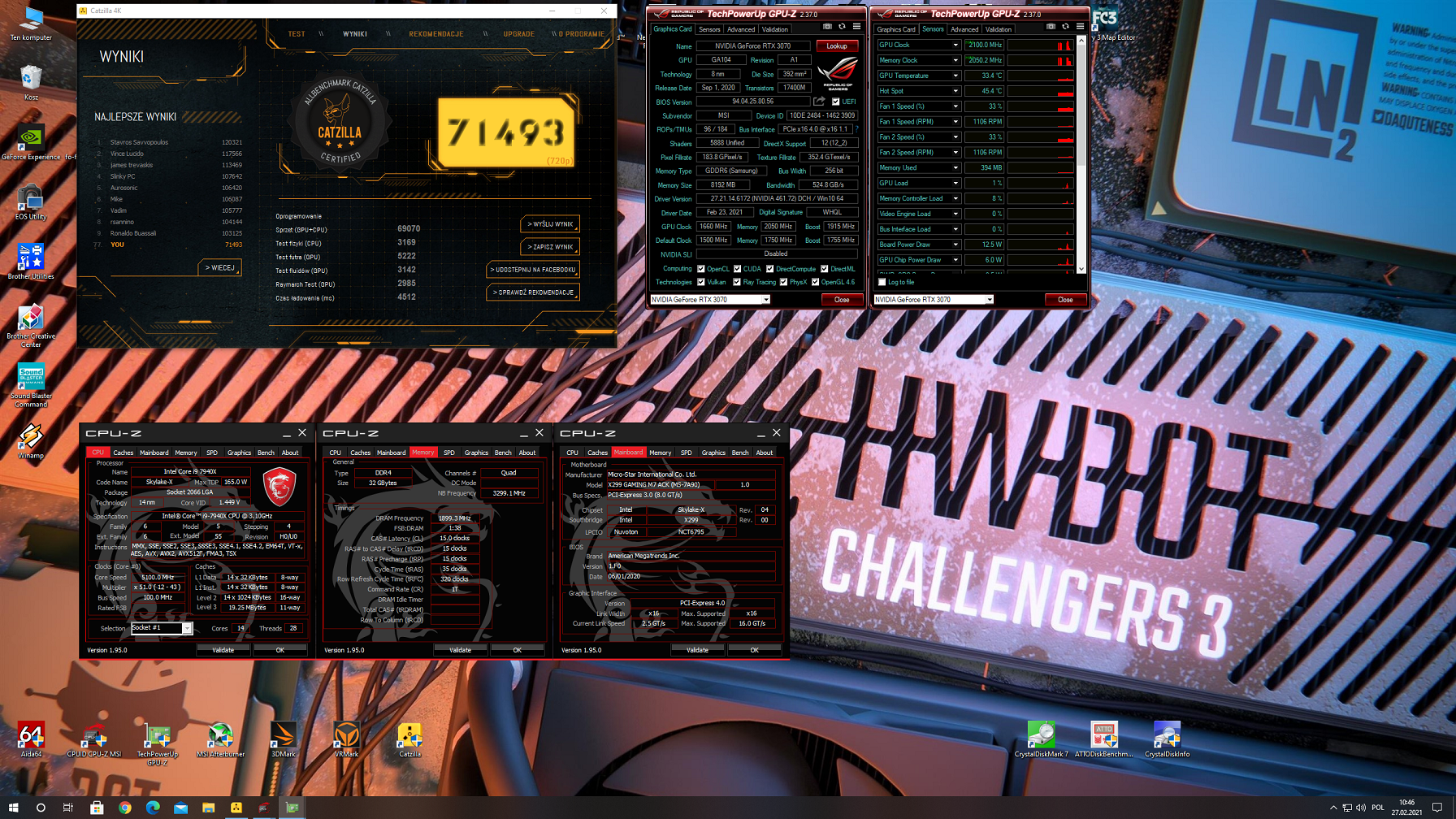This screenshot has width=1456, height=819.
Task: Open the hamburger menu in the GPU-Z Sensors window
Action: pos(1080,27)
